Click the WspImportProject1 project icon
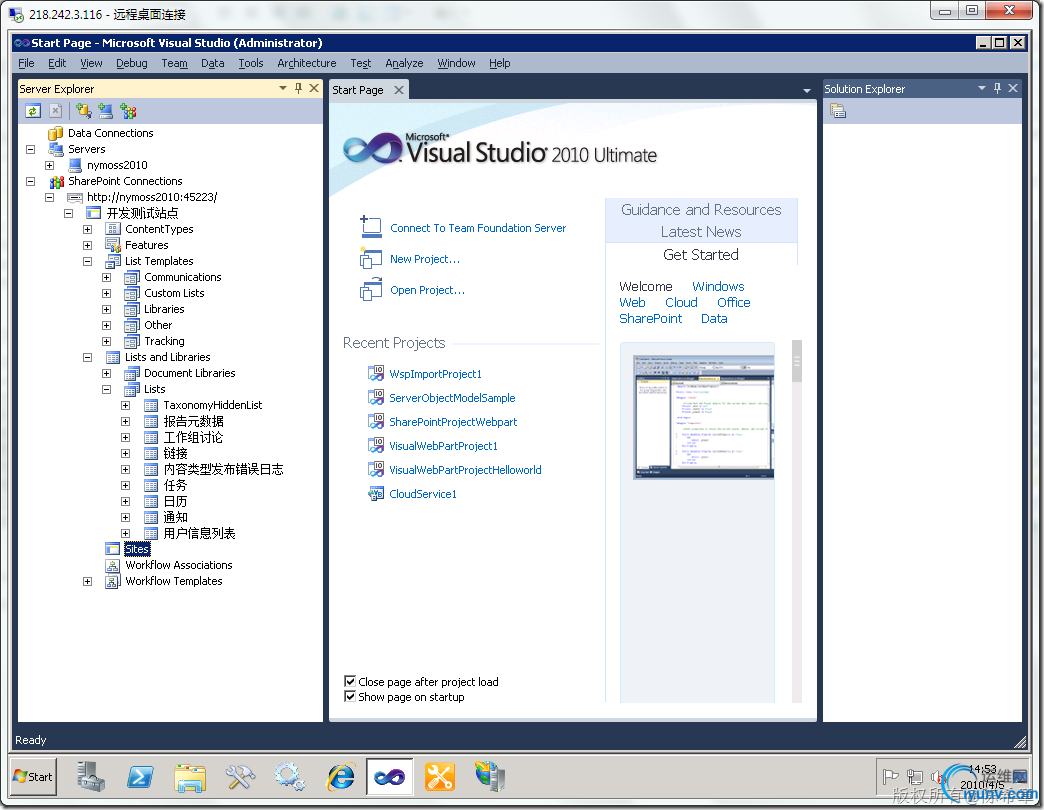1044x810 pixels. 376,373
